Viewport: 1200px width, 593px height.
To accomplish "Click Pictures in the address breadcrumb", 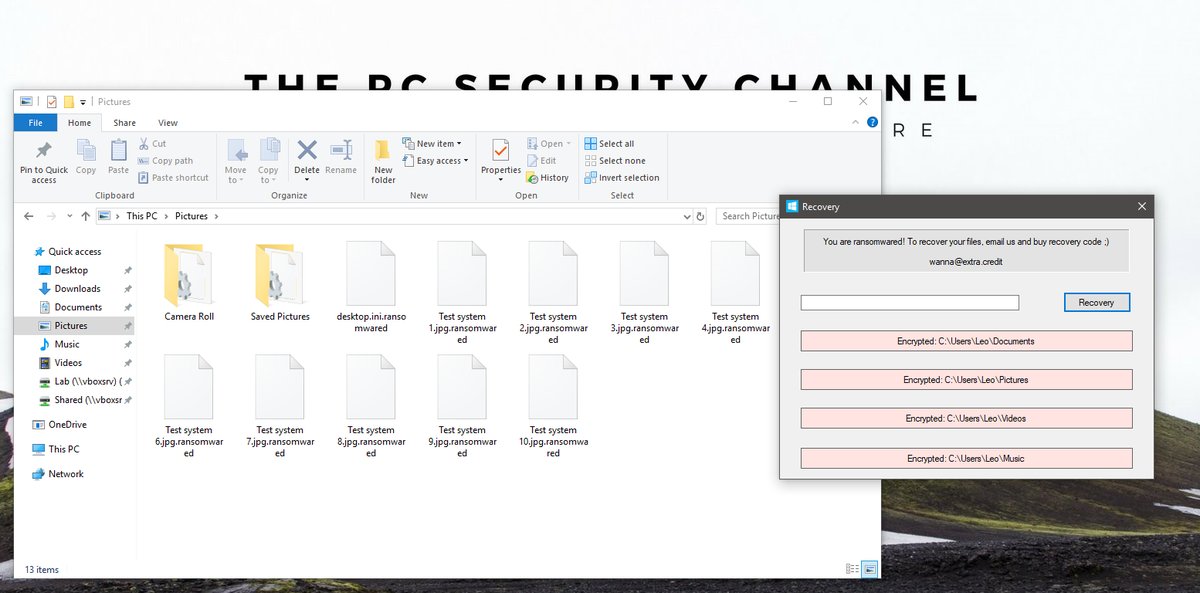I will pyautogui.click(x=192, y=216).
